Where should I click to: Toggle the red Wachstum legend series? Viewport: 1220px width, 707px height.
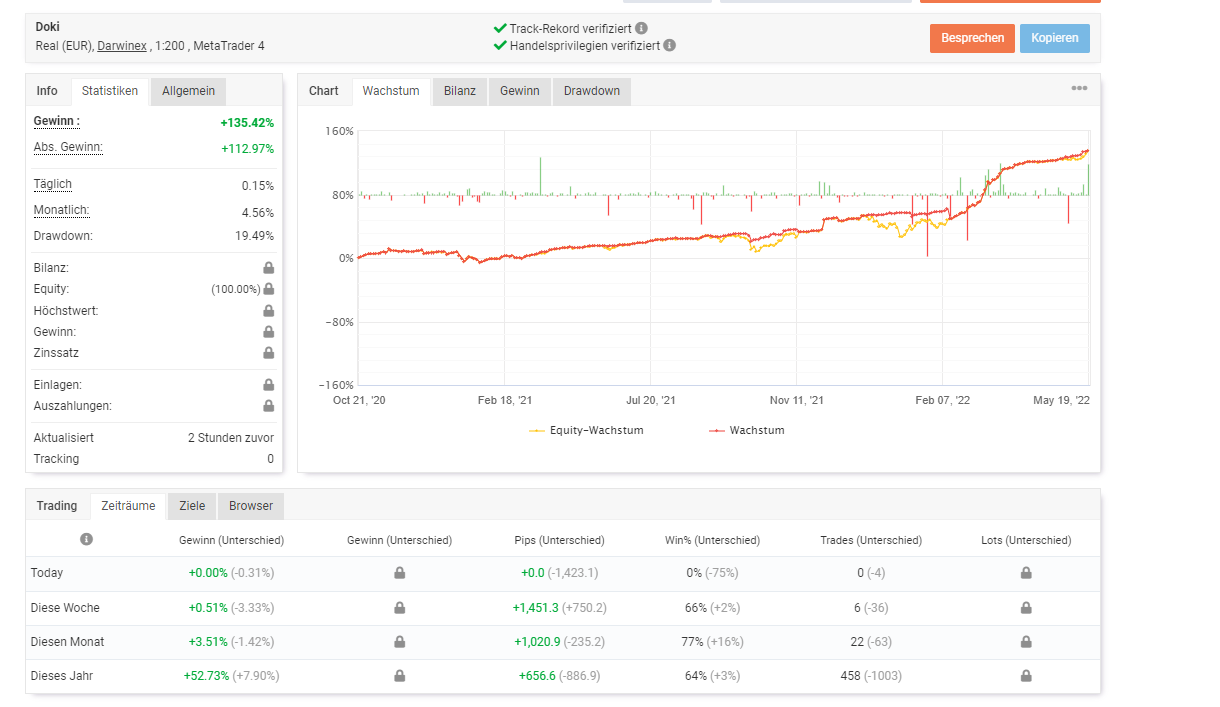click(746, 430)
